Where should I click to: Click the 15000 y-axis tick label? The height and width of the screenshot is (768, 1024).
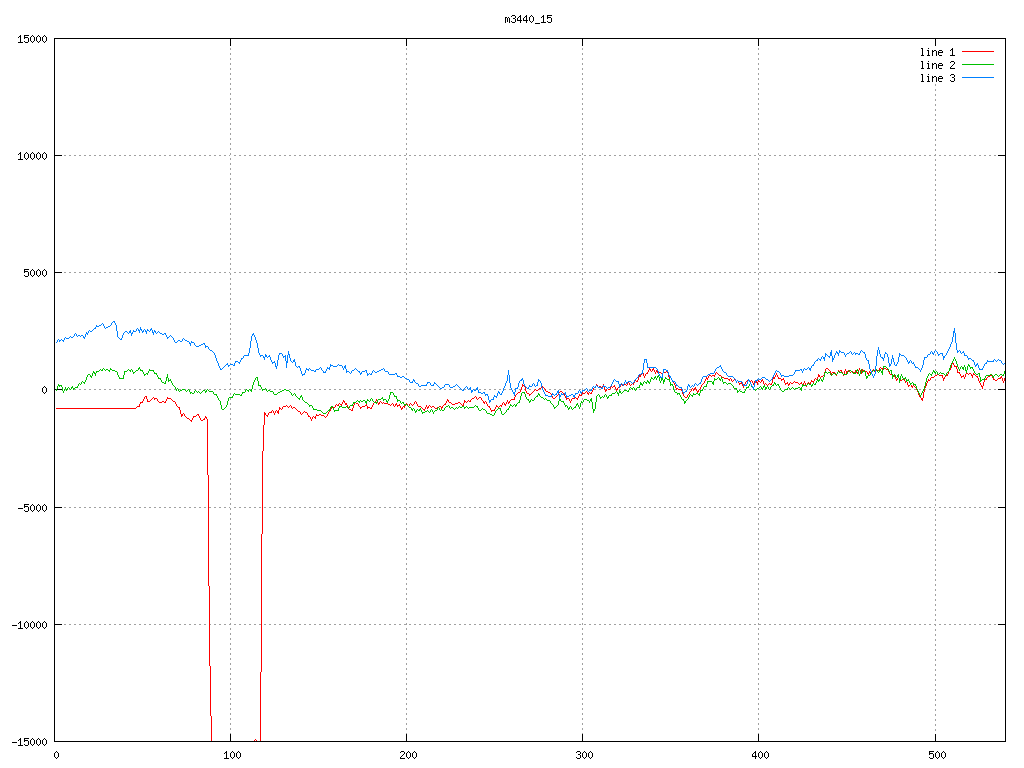(x=31, y=39)
